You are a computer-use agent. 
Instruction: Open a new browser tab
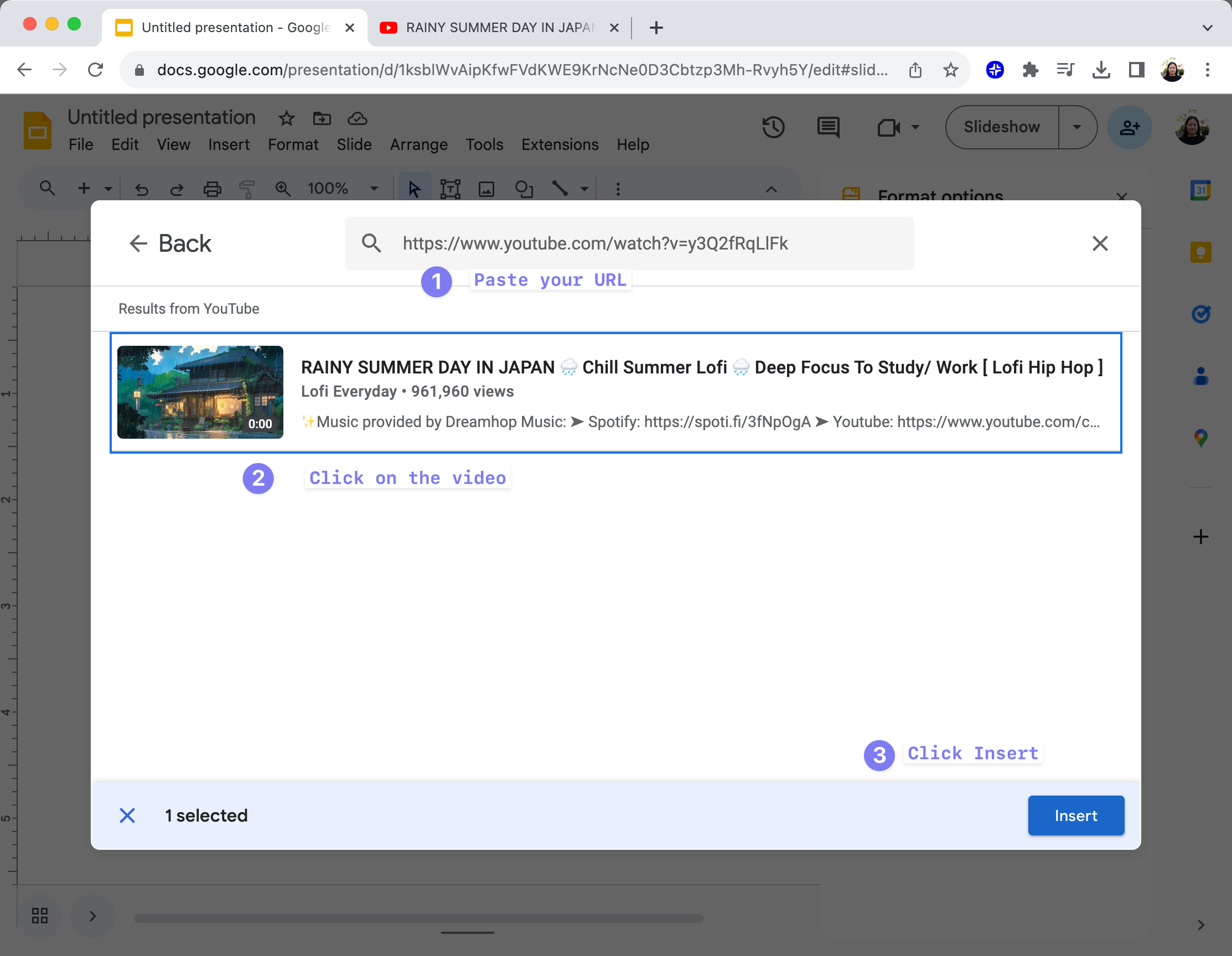pos(656,27)
